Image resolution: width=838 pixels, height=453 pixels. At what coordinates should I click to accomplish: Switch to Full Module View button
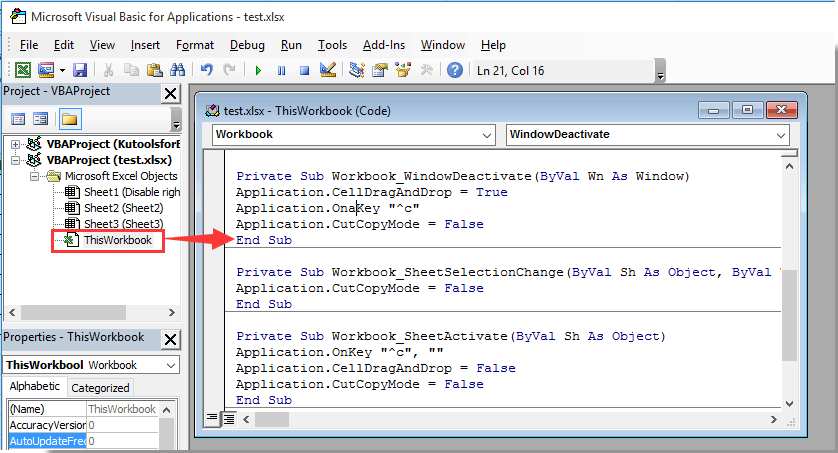tap(228, 419)
